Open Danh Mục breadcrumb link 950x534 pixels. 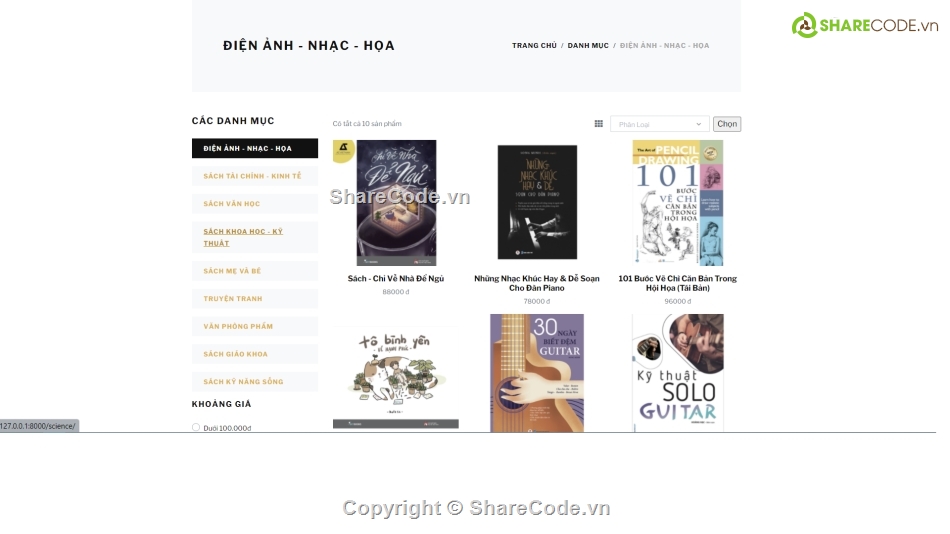pyautogui.click(x=588, y=45)
